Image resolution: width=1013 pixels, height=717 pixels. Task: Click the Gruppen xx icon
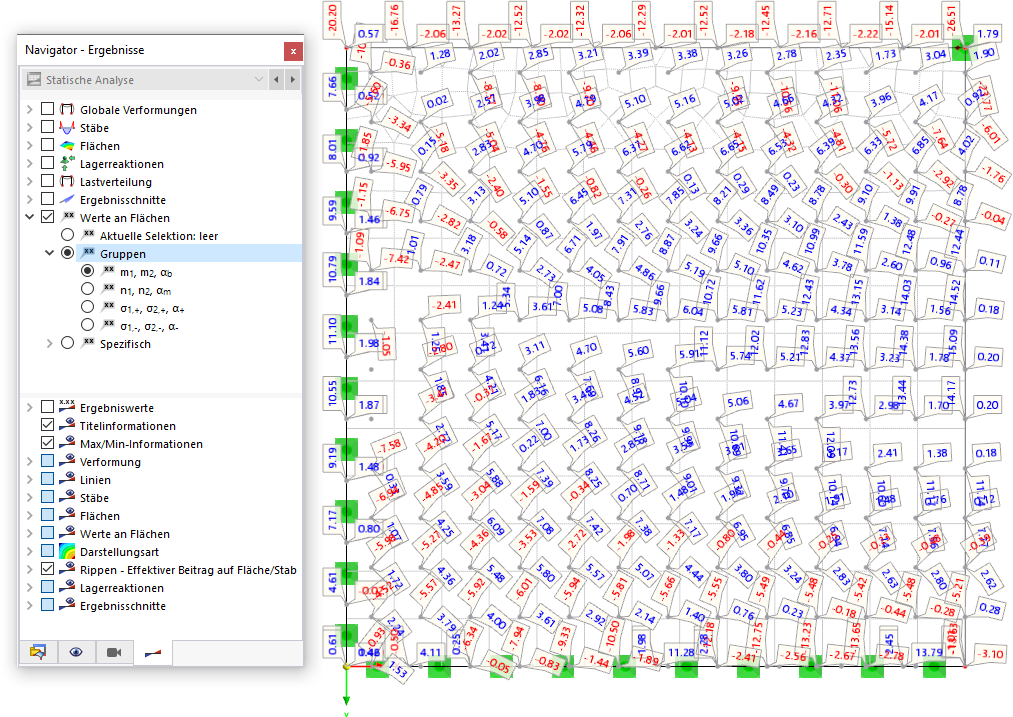pos(87,253)
